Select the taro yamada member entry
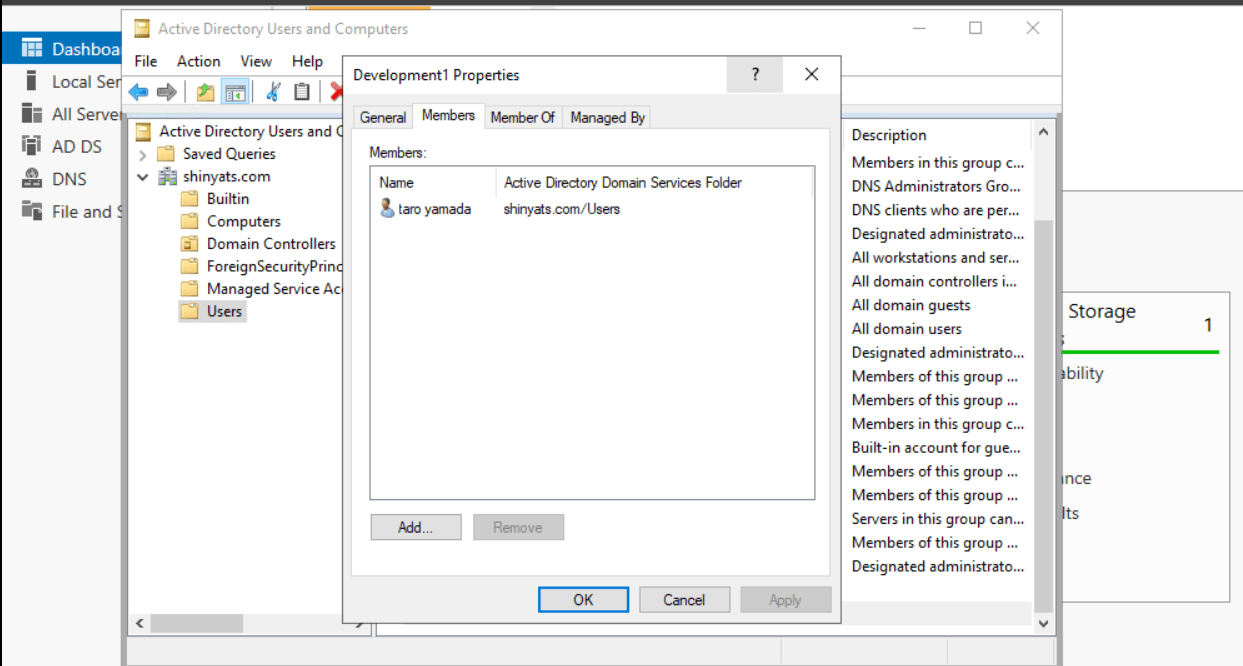Viewport: 1243px width, 666px height. click(425, 209)
